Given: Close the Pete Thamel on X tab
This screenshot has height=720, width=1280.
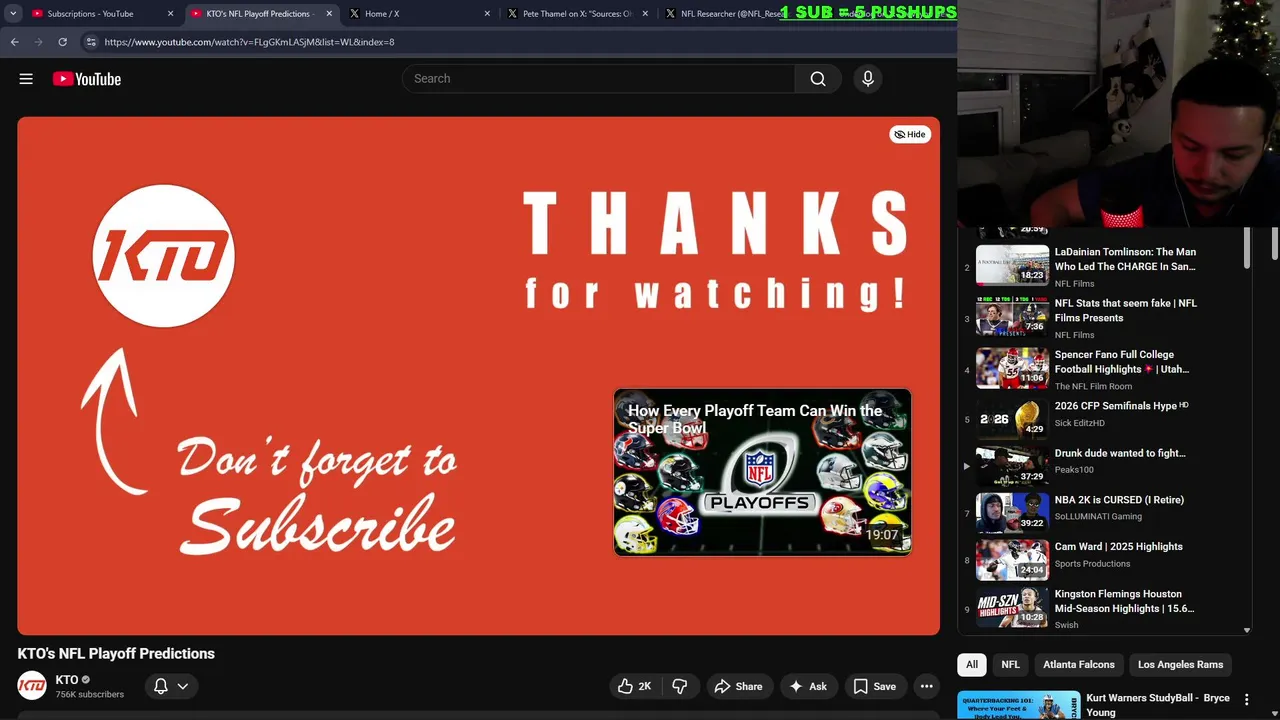Looking at the screenshot, I should [645, 14].
